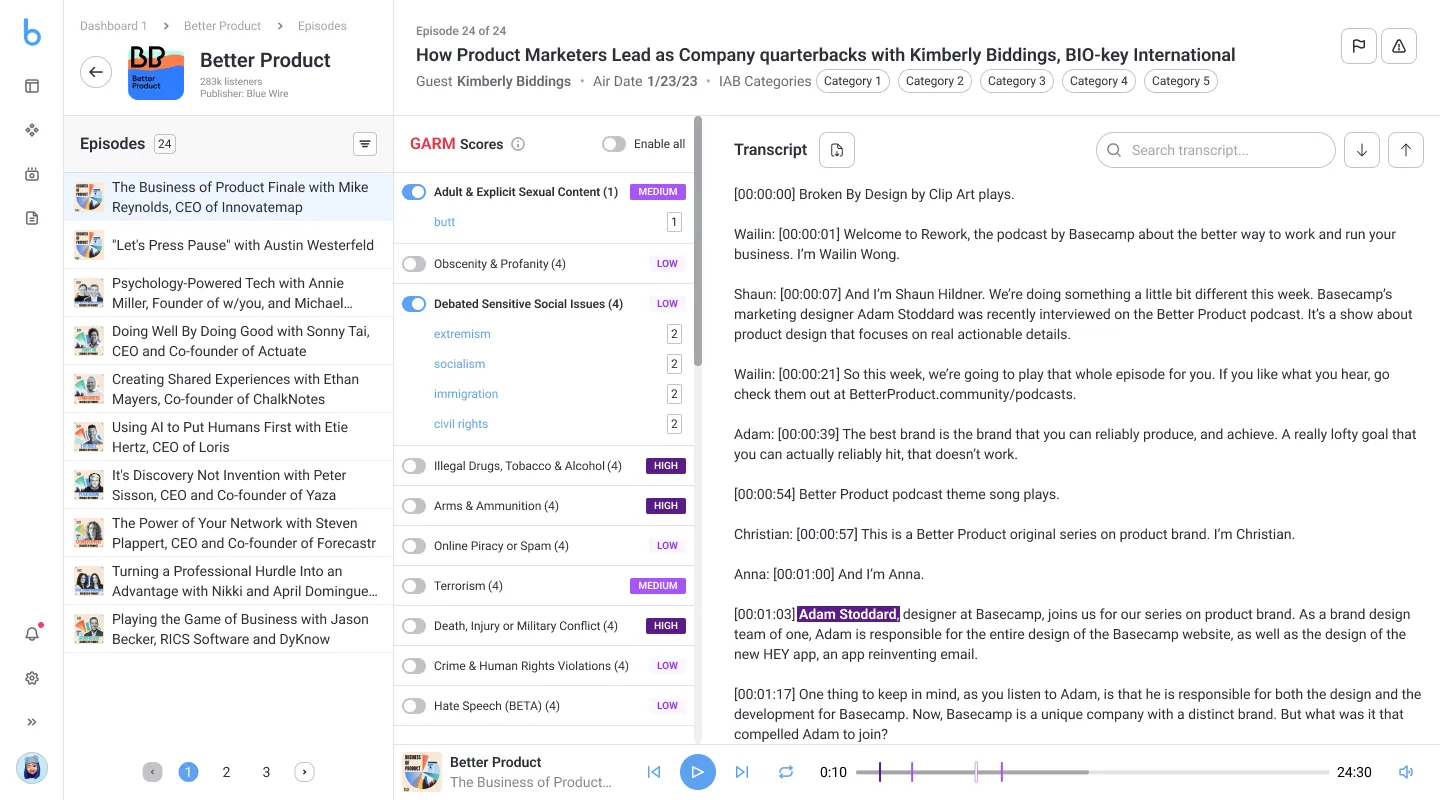Go to next episodes page
This screenshot has width=1440, height=800.
pos(304,772)
